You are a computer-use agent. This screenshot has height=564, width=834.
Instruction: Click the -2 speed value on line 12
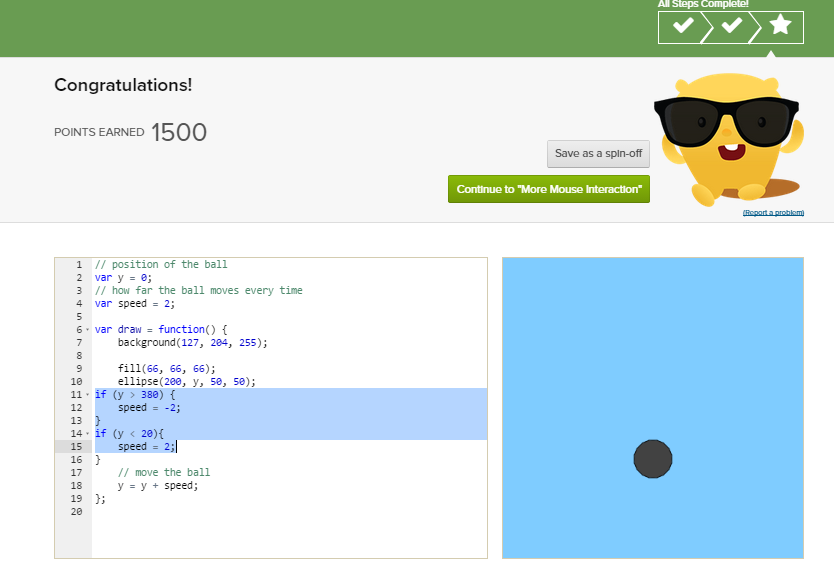point(170,408)
